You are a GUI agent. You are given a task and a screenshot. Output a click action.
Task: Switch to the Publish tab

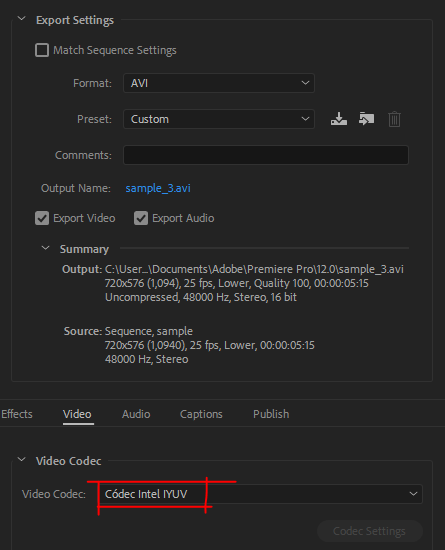271,414
